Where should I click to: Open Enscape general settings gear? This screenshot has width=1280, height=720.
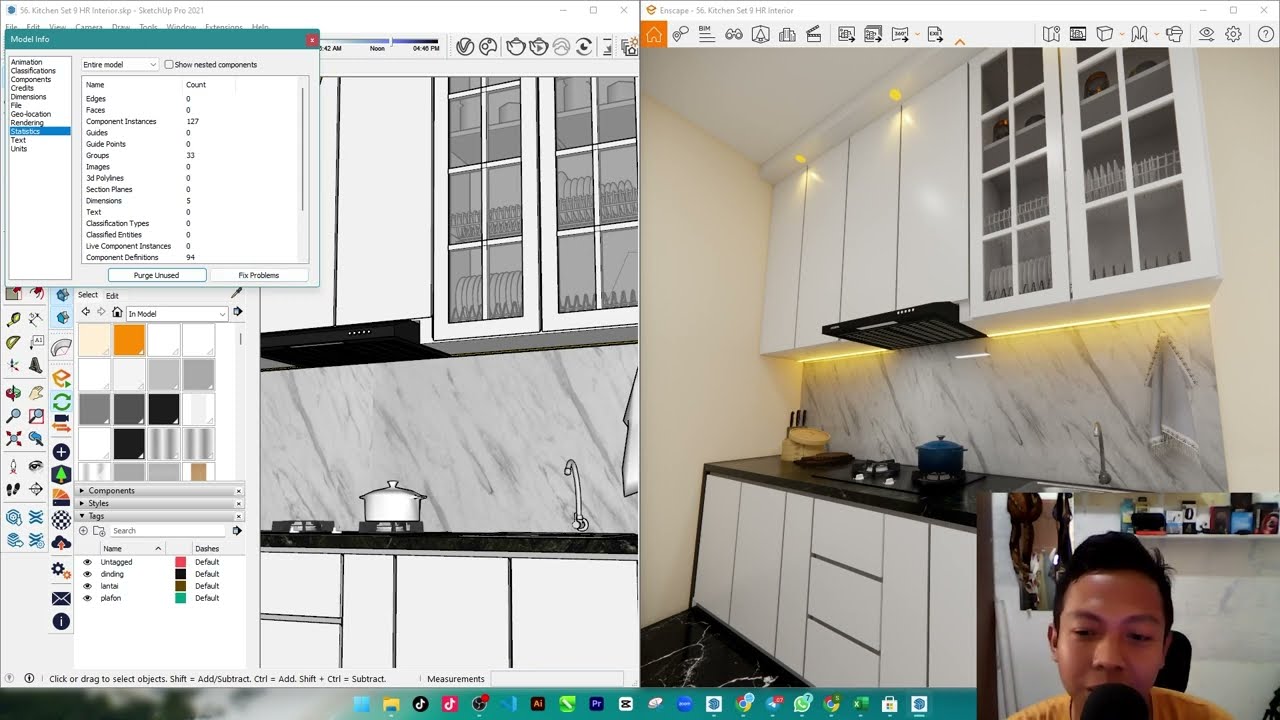1234,34
